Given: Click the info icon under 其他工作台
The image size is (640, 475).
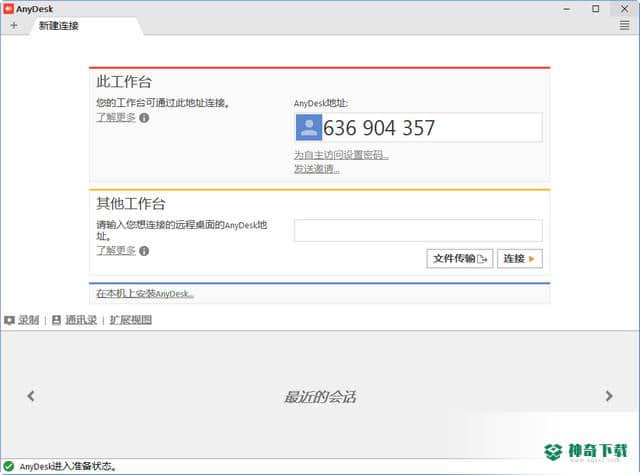Looking at the screenshot, I should [144, 251].
